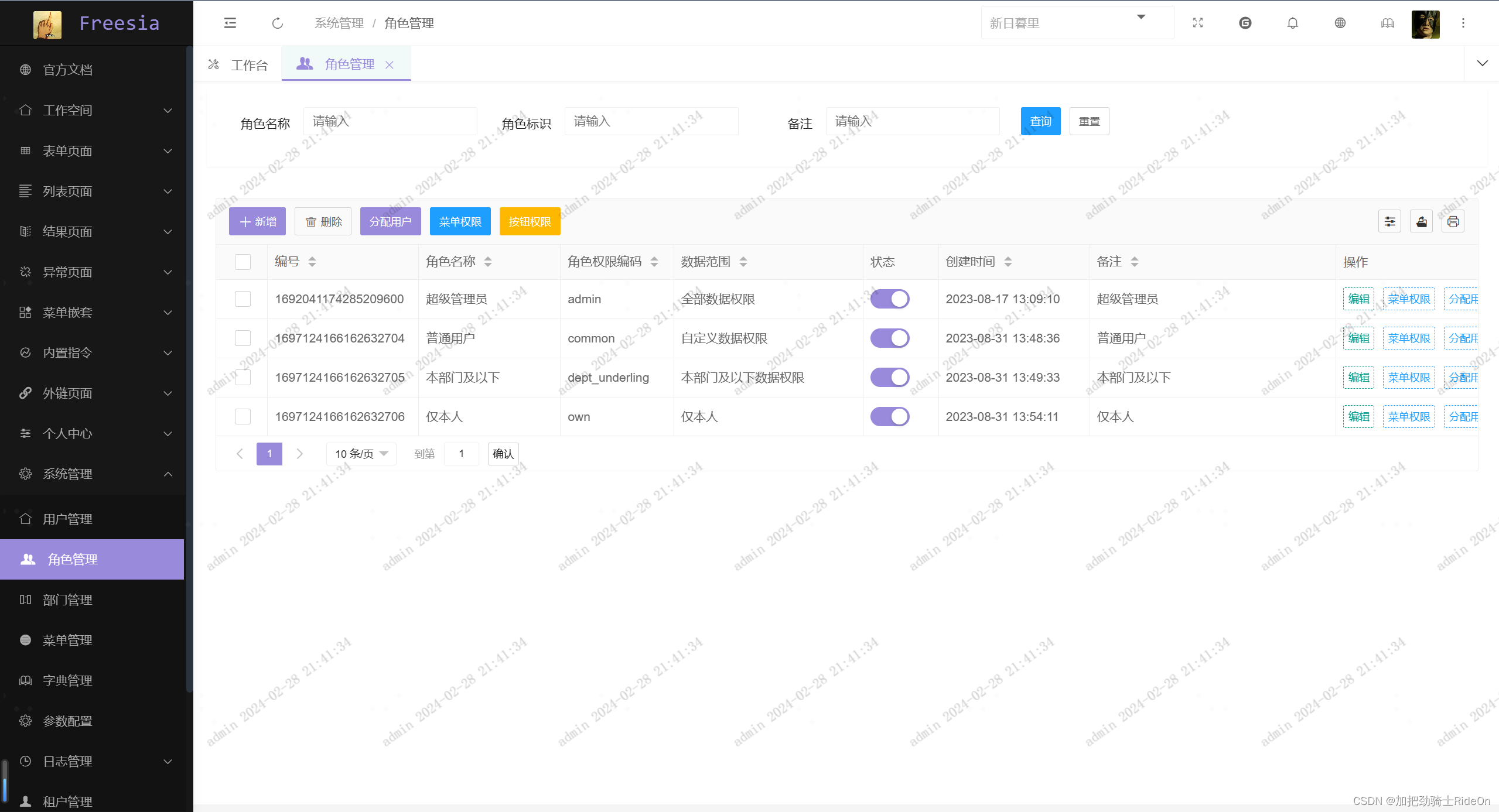Sort by 创建时间 column arrows
This screenshot has width=1499, height=812.
click(x=1008, y=262)
